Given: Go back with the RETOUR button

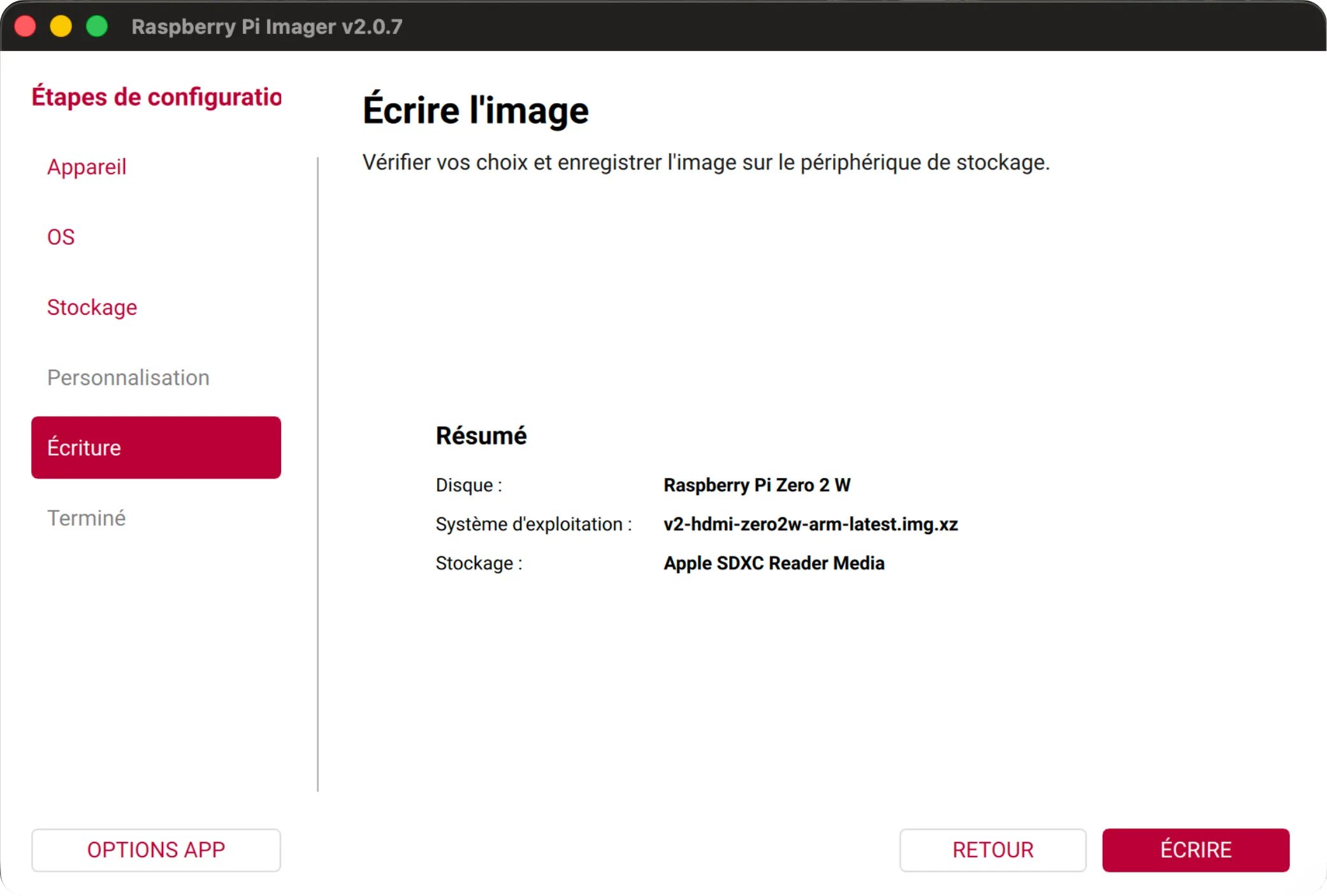Looking at the screenshot, I should (993, 850).
